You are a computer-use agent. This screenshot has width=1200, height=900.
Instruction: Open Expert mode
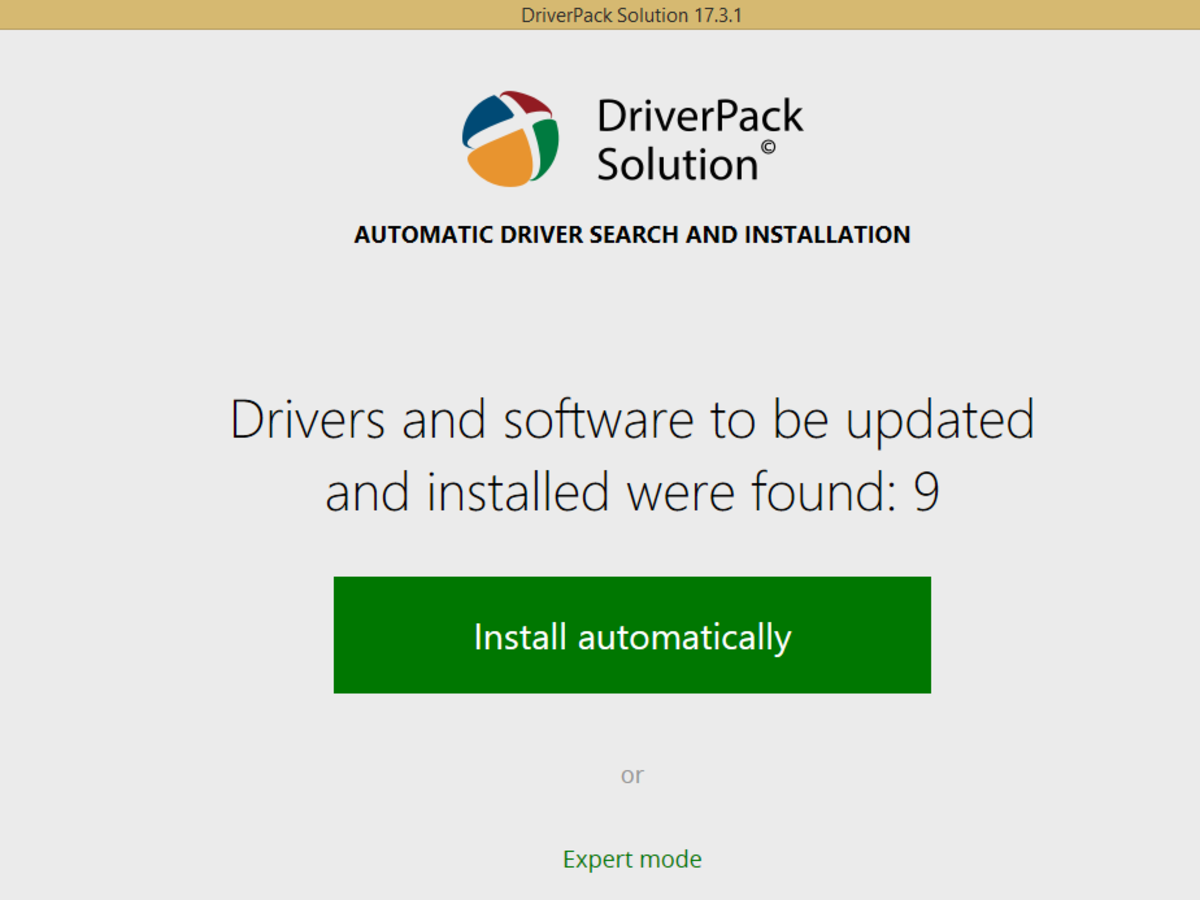632,858
